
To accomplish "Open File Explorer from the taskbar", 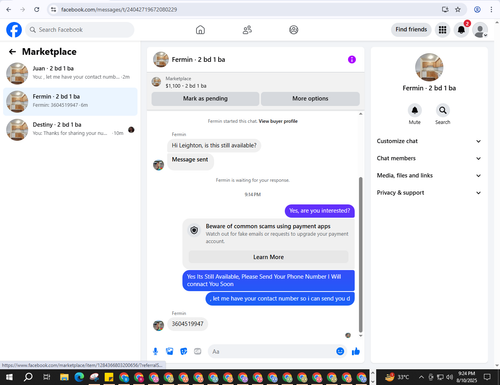I will 64,377.
